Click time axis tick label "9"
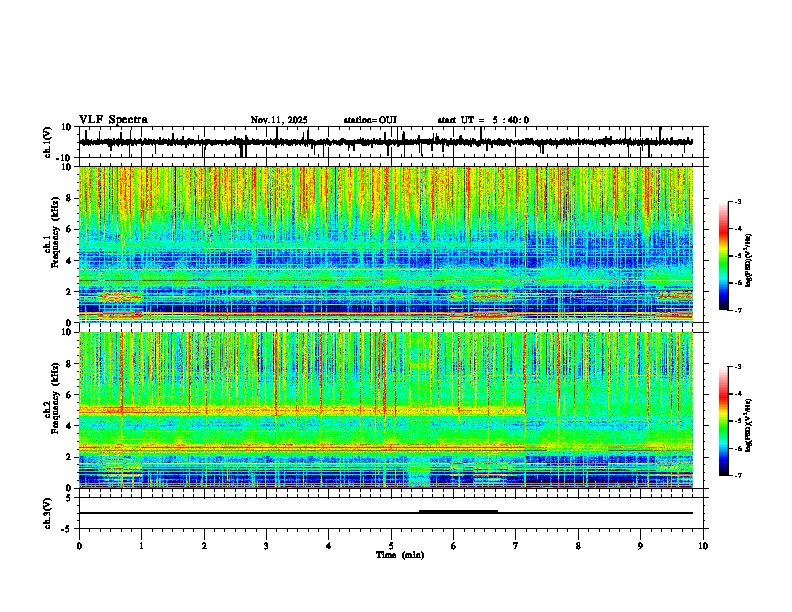 click(640, 546)
